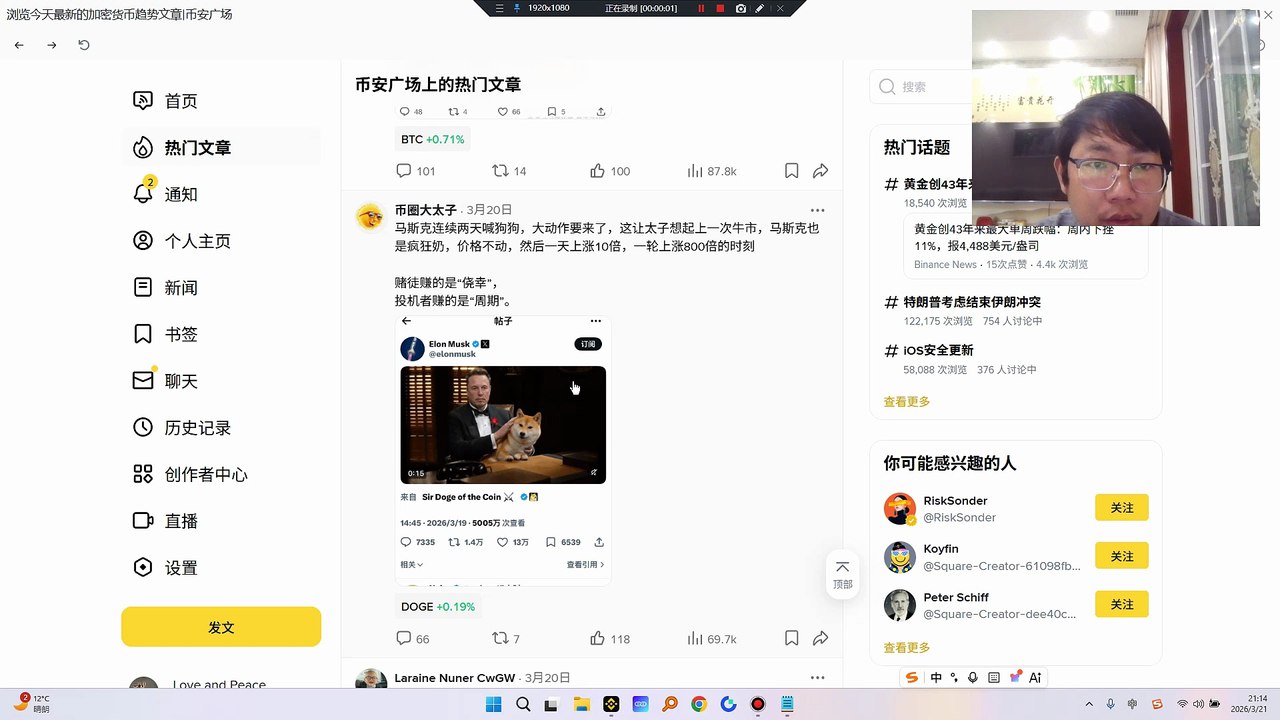The image size is (1280, 720).
Task: Like the BTC post (100)
Action: [610, 171]
